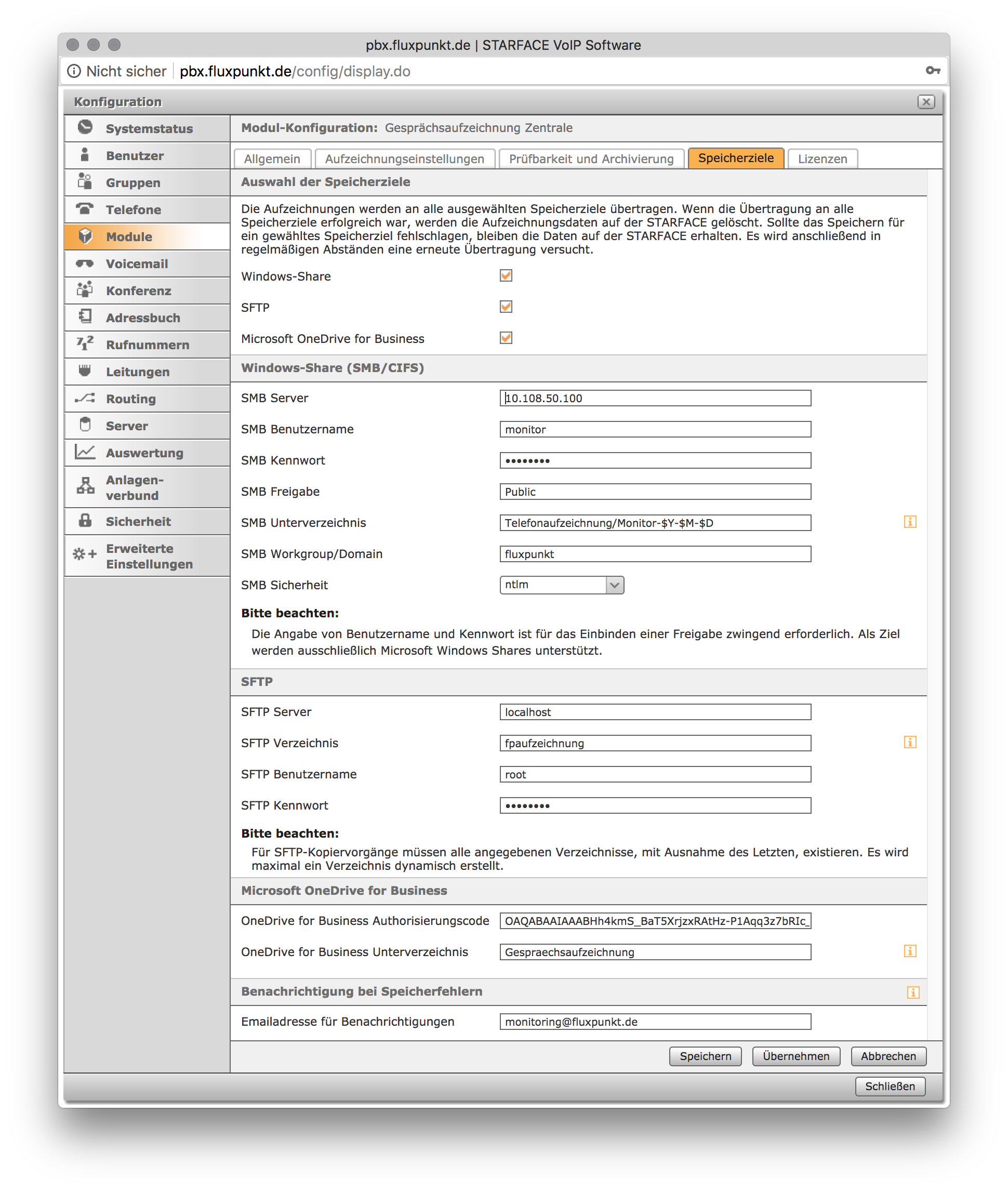Click the Module cube icon
Image resolution: width=1008 pixels, height=1191 pixels.
point(85,236)
